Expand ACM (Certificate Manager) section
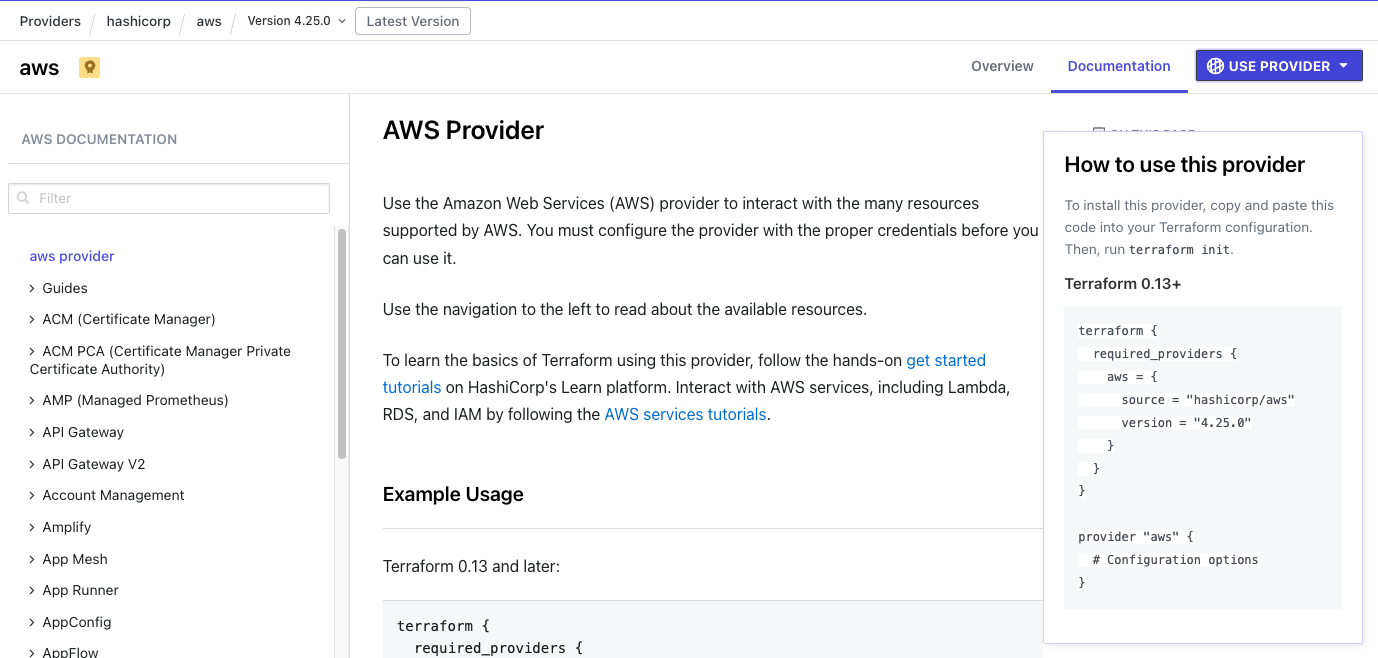 point(33,319)
